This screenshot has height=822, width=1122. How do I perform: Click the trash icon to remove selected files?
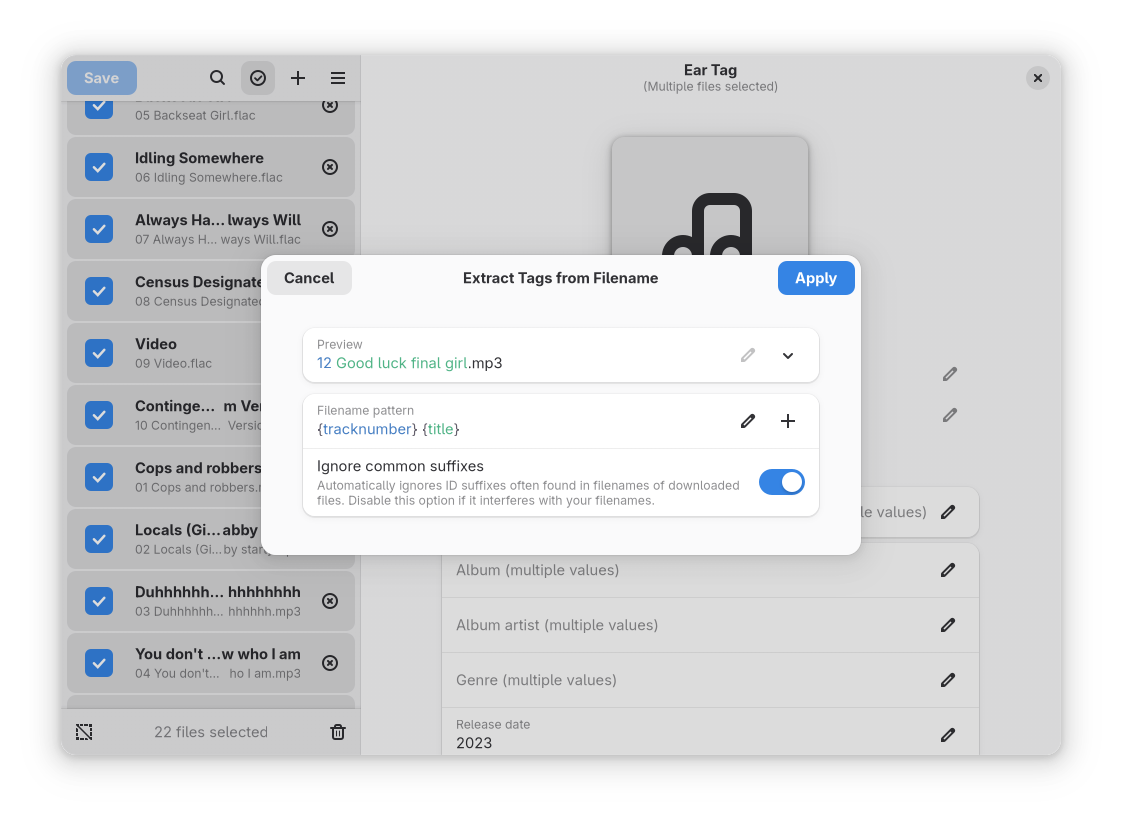(x=338, y=732)
